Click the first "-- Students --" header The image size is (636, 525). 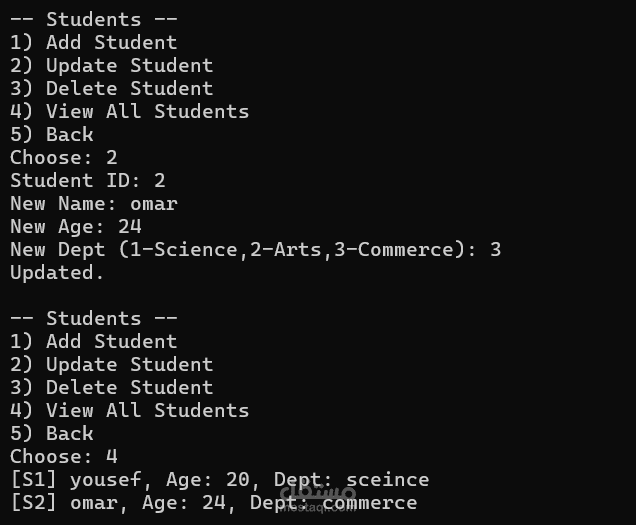coord(76,19)
